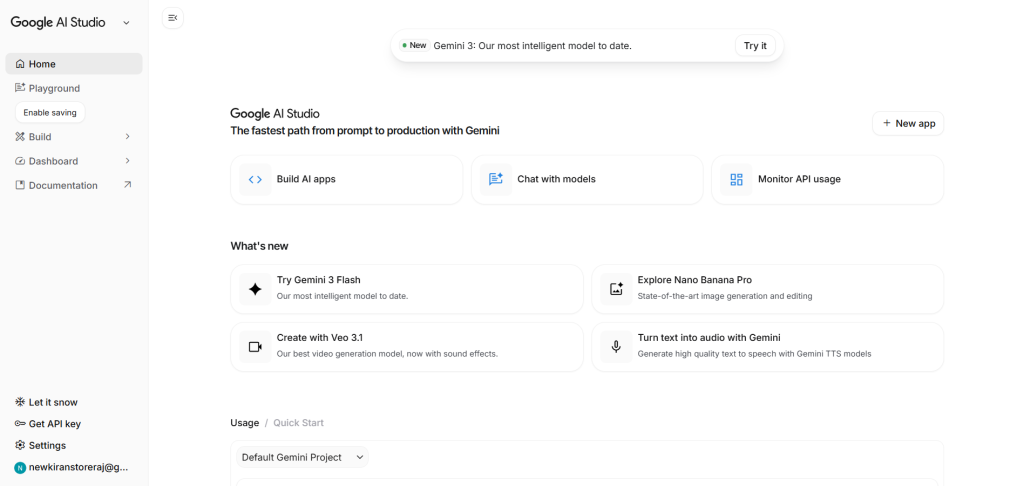Viewport: 1024px width, 486px height.
Task: Collapse the sidebar with the panel icon
Action: click(x=173, y=18)
